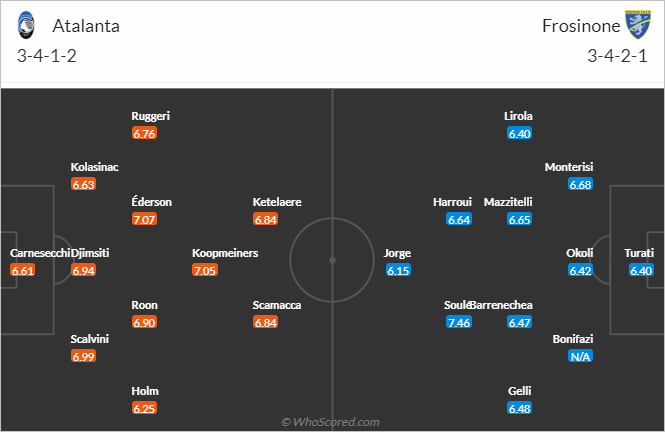Open the Atalanta team name link
Image resolution: width=665 pixels, height=432 pixels.
(x=86, y=26)
